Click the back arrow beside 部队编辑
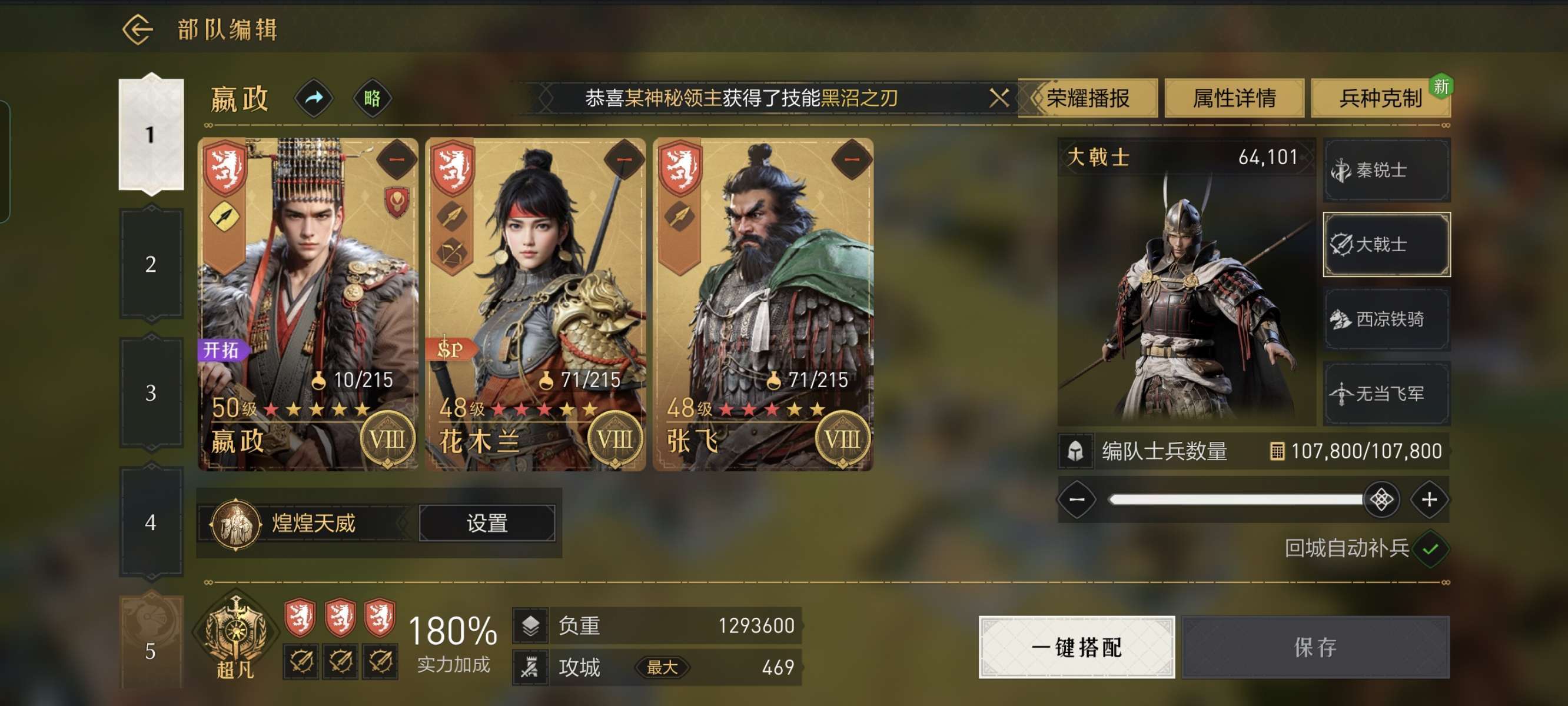Viewport: 1568px width, 706px height. [x=138, y=29]
